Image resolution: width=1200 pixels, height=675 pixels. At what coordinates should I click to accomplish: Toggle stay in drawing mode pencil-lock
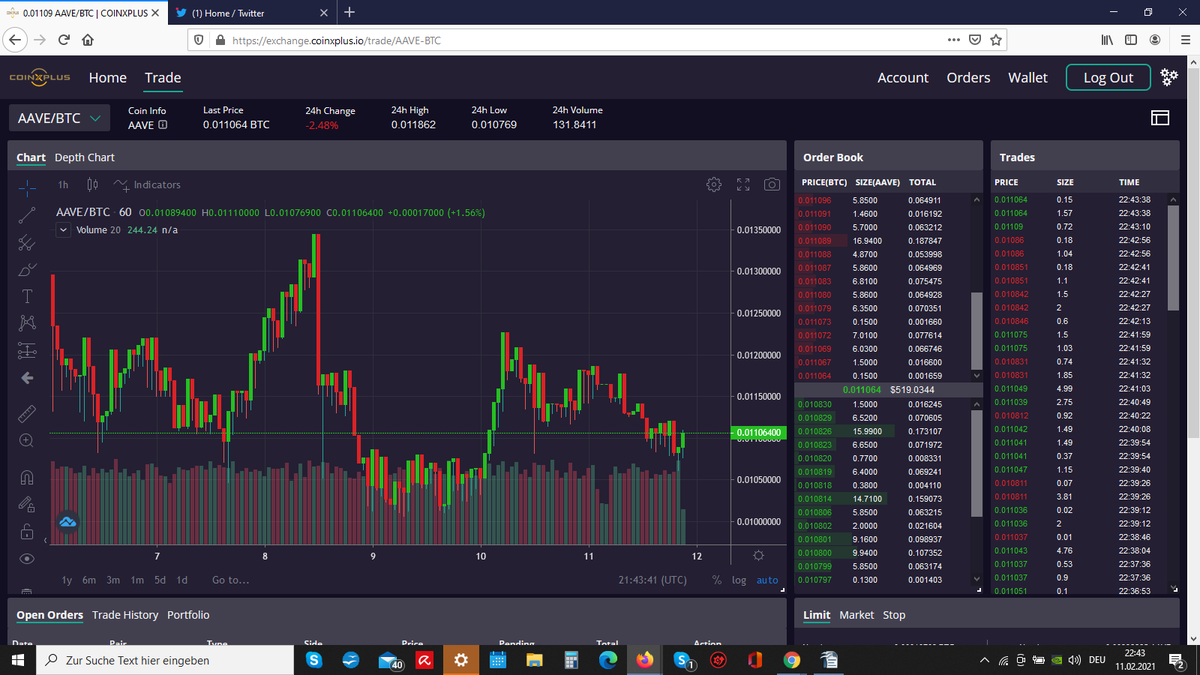28,503
